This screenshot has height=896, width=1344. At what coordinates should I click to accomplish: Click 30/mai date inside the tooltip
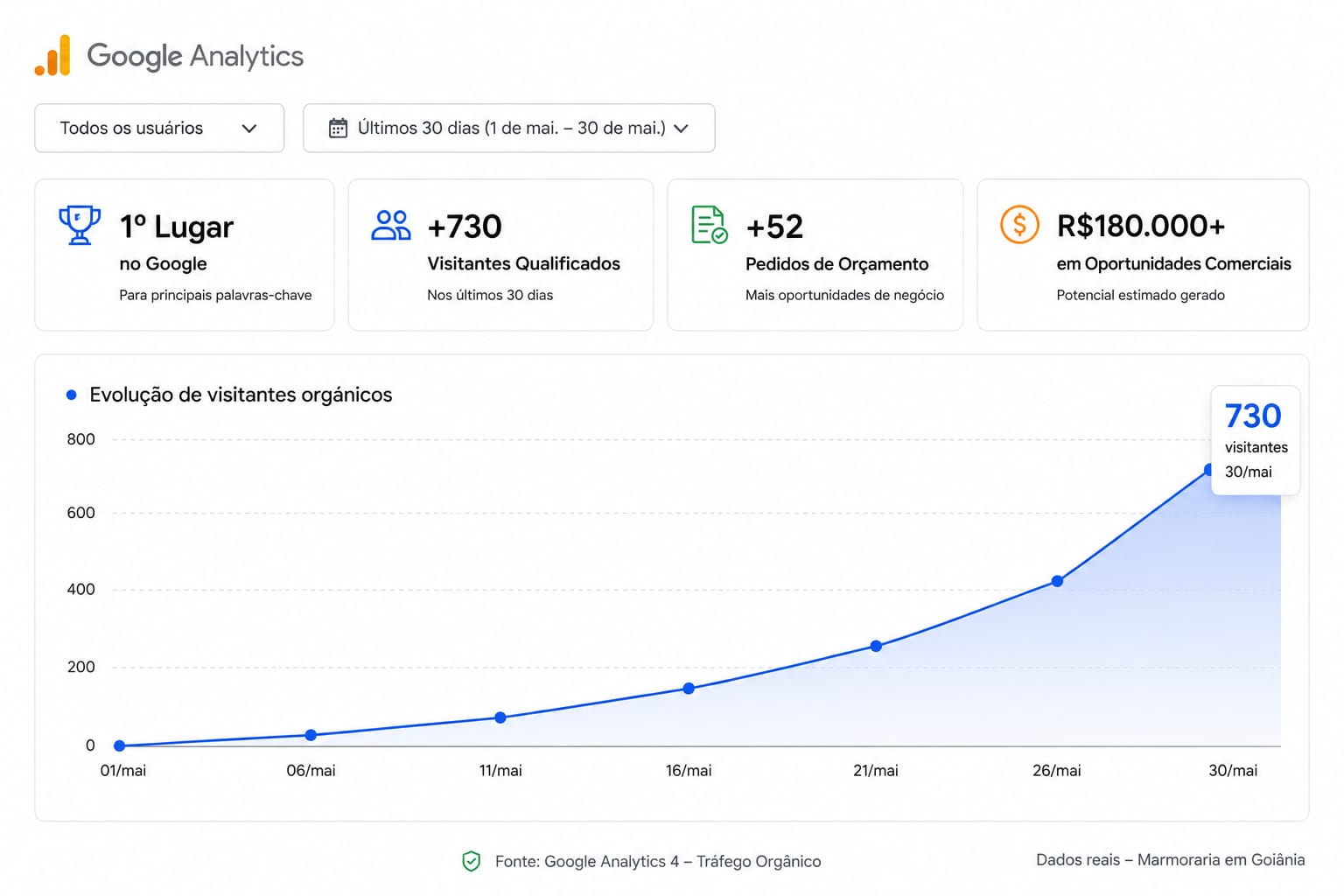pyautogui.click(x=1249, y=472)
